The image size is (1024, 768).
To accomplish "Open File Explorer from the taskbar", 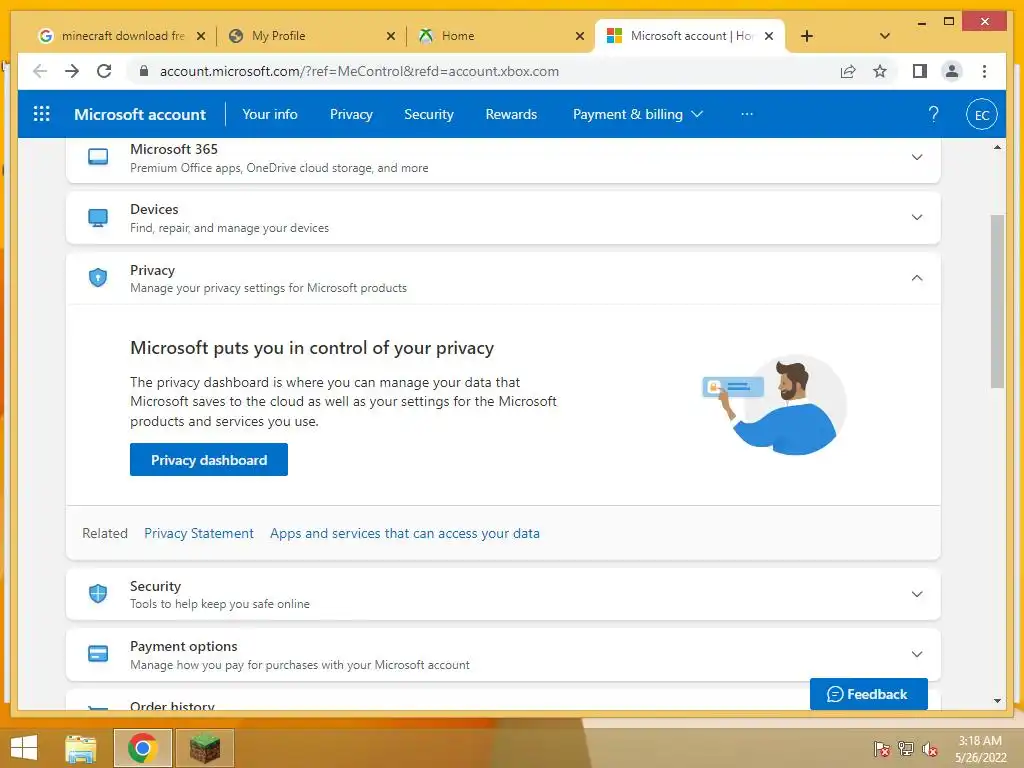I will click(x=81, y=748).
